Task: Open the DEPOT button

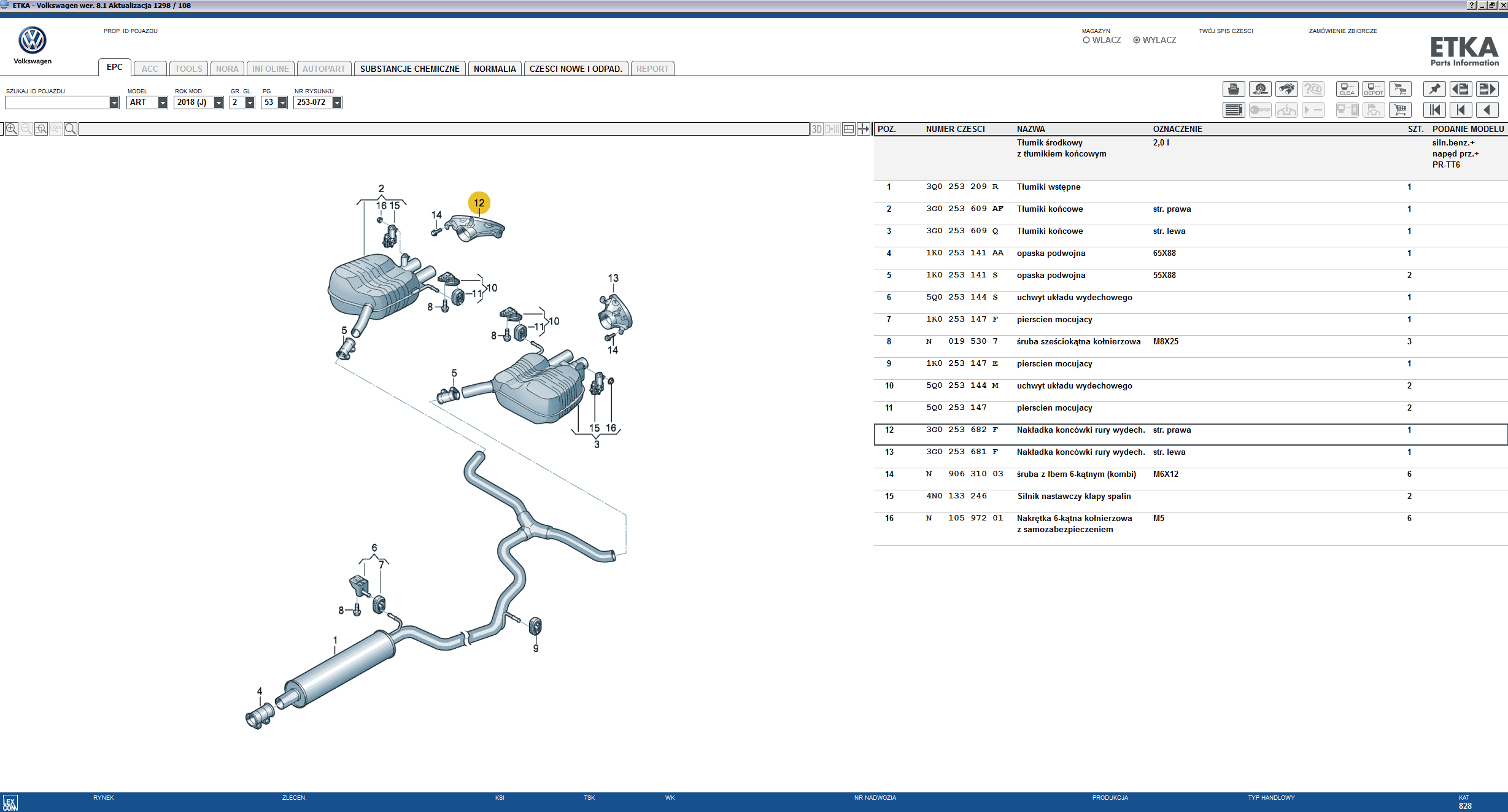Action: click(1374, 90)
